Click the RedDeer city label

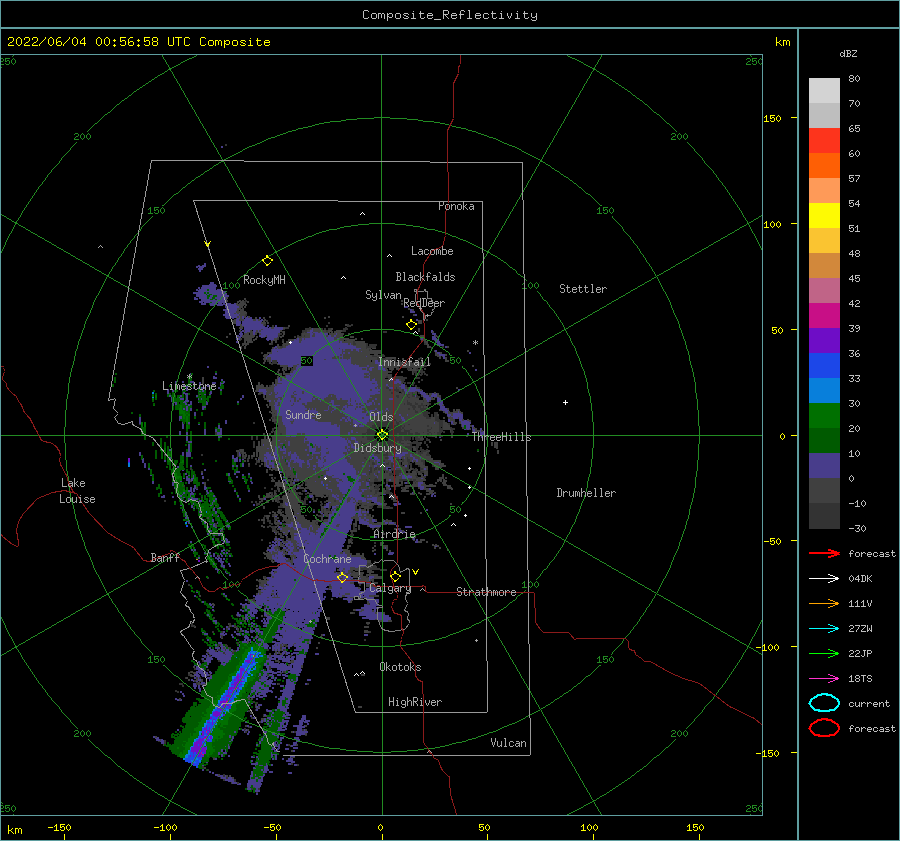424,303
